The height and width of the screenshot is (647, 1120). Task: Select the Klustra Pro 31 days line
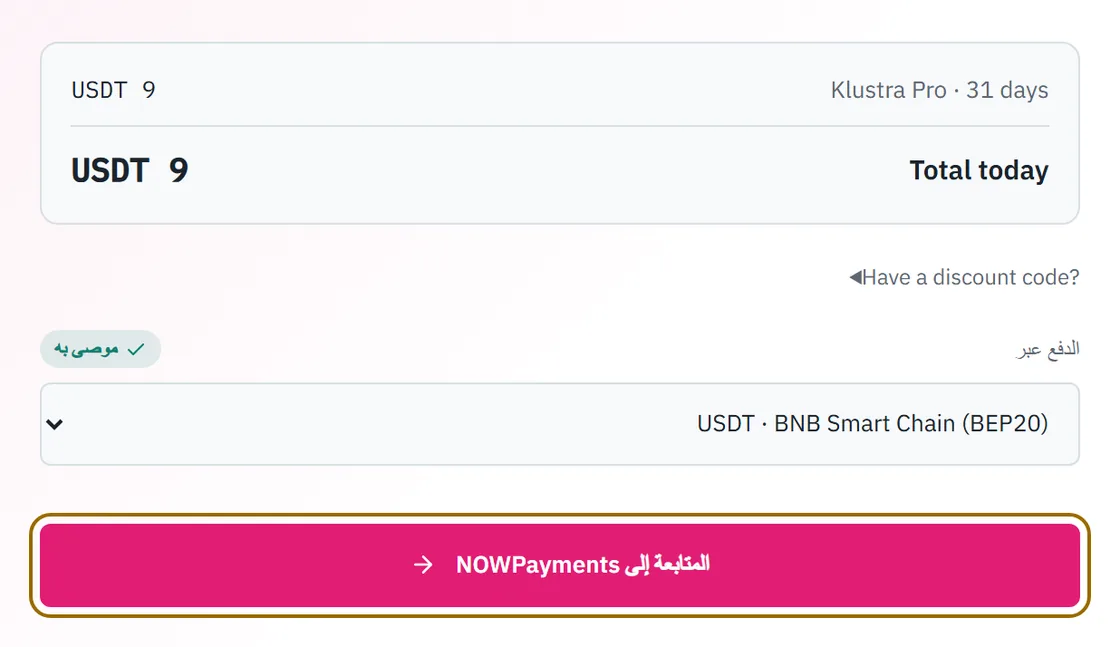939,90
